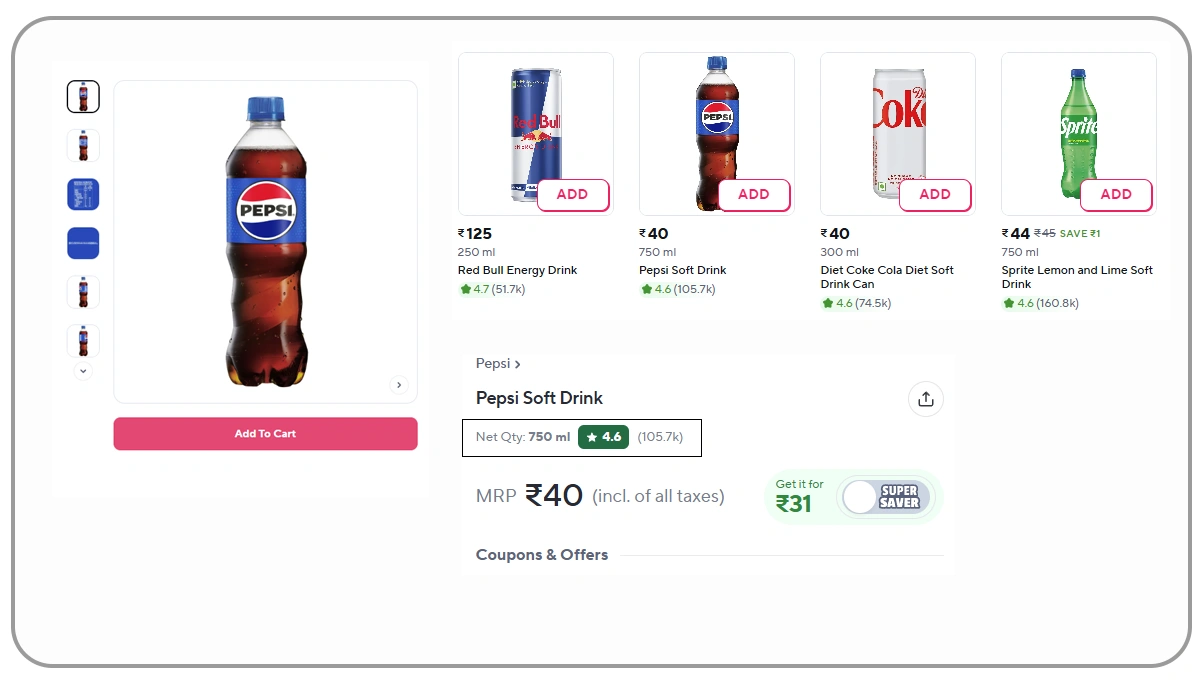This screenshot has height=684, width=1202.
Task: ADD Sprite Lemon and Lime Soft Drink
Action: tap(1116, 195)
